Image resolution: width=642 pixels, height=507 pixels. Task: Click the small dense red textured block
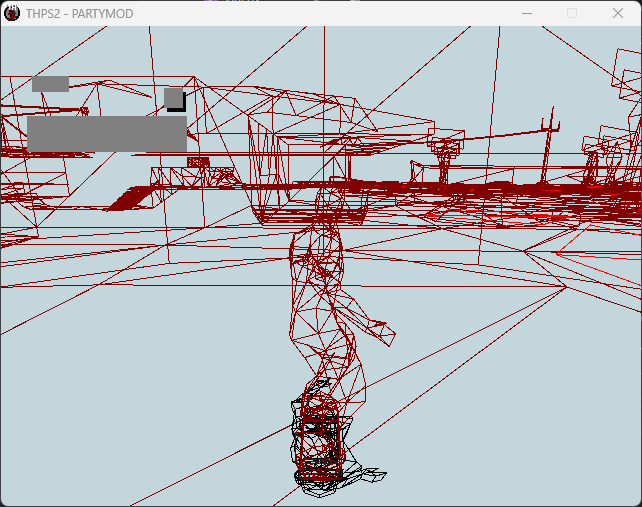(x=198, y=162)
